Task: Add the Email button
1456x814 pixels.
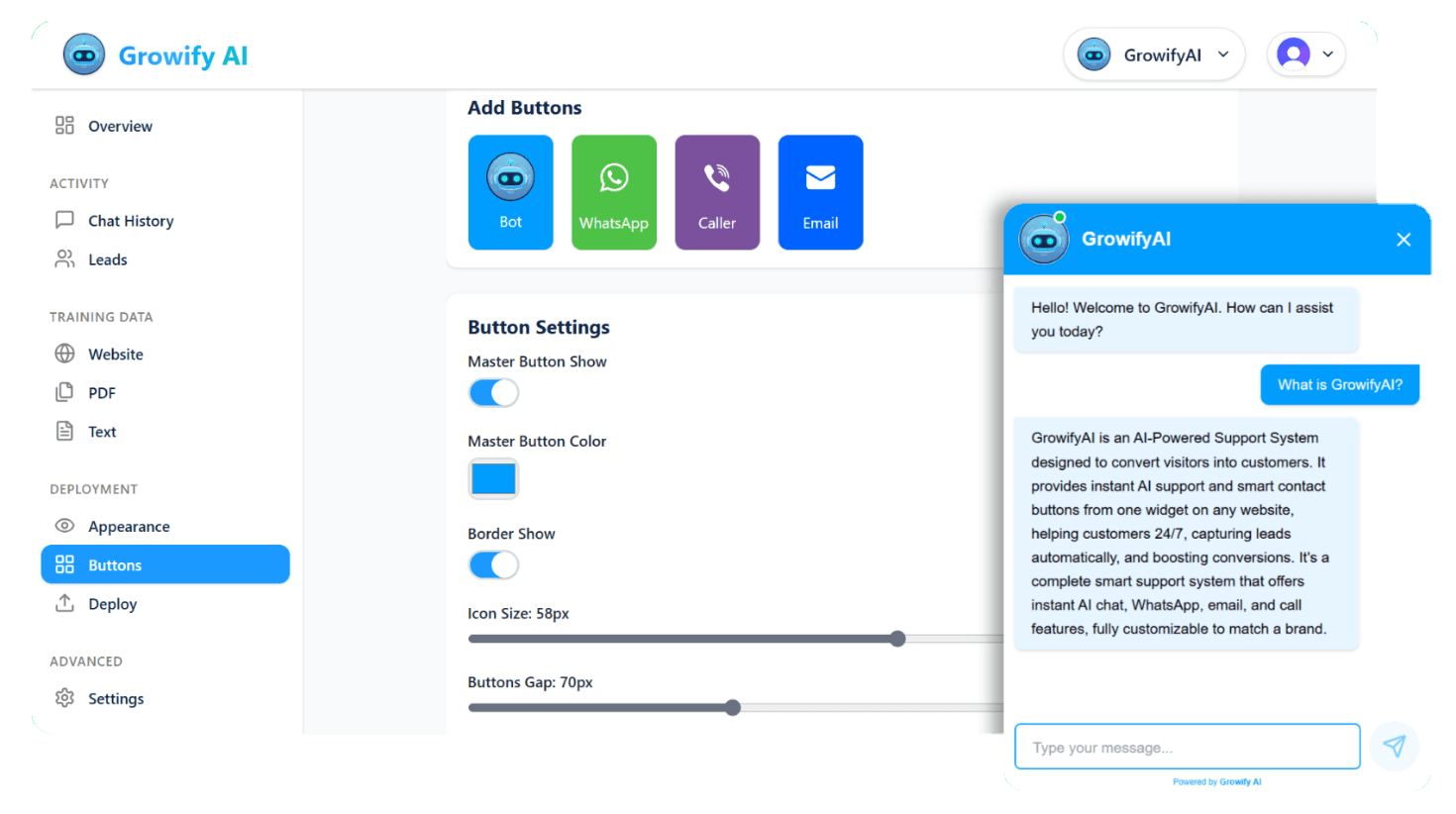Action: point(820,191)
